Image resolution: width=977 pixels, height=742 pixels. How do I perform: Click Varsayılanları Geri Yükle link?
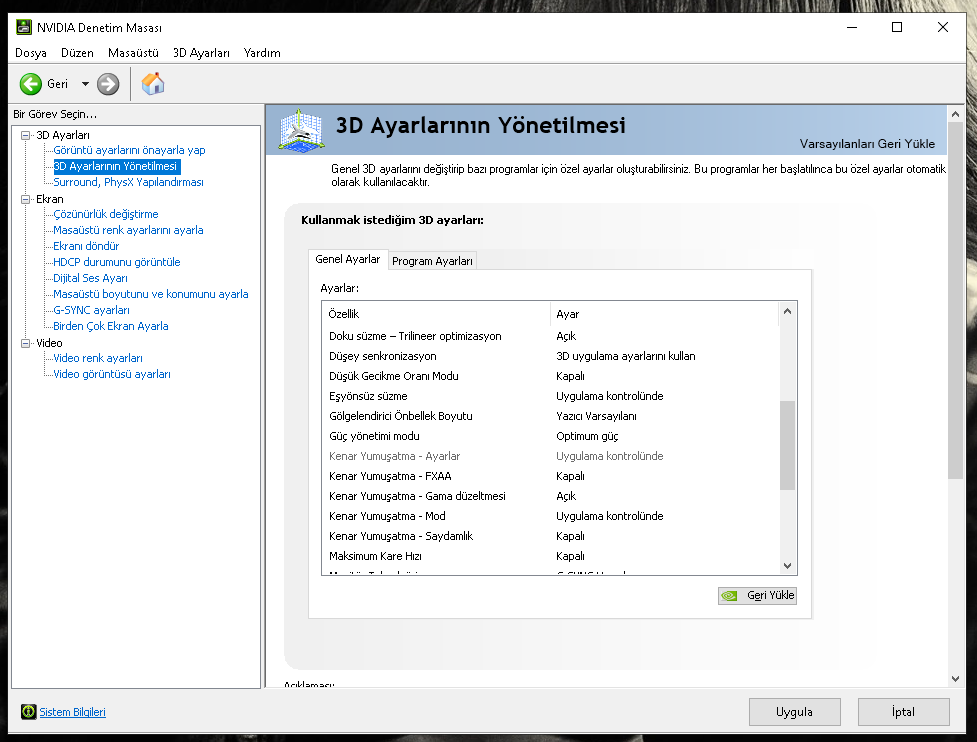click(x=866, y=143)
